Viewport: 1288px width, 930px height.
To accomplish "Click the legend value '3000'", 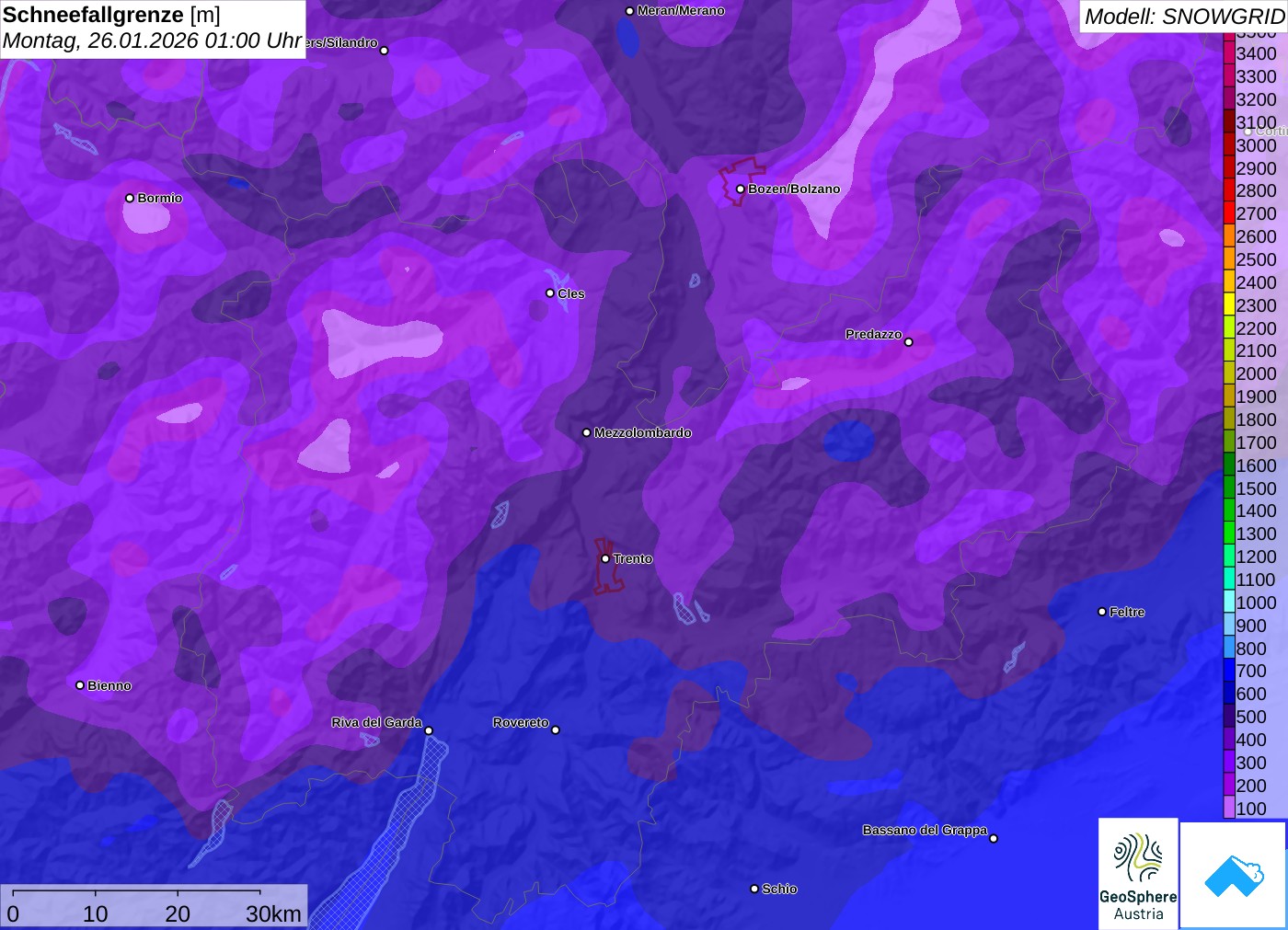I will coord(1257,145).
